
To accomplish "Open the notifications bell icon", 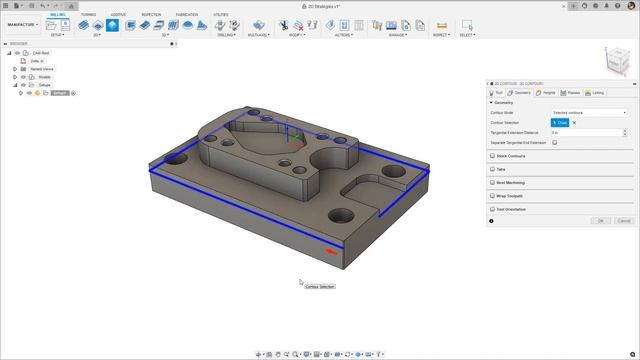I will (607, 6).
